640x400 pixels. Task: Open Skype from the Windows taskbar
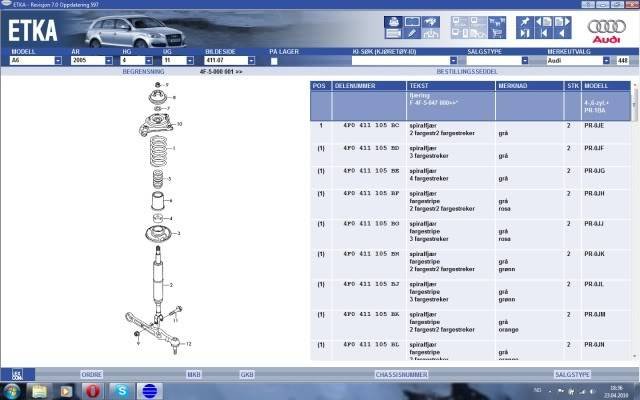120,390
